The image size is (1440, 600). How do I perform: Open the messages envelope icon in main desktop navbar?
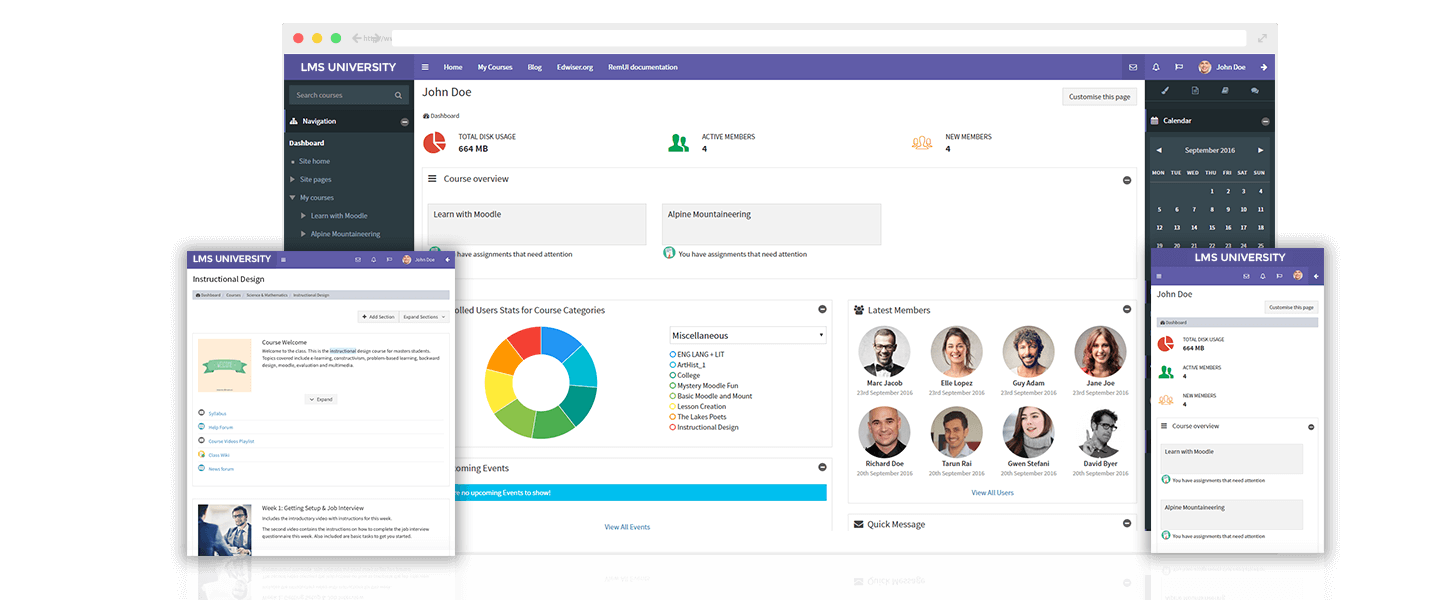pyautogui.click(x=1133, y=67)
